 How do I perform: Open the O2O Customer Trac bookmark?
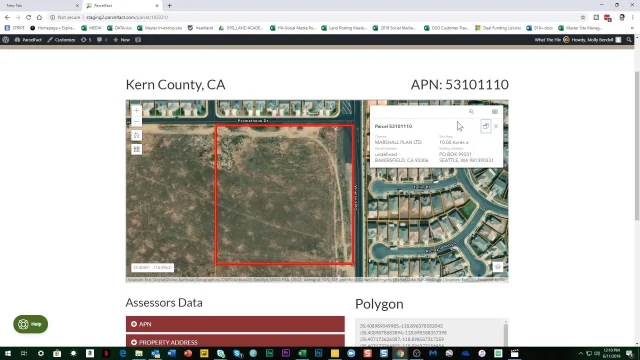pos(446,28)
